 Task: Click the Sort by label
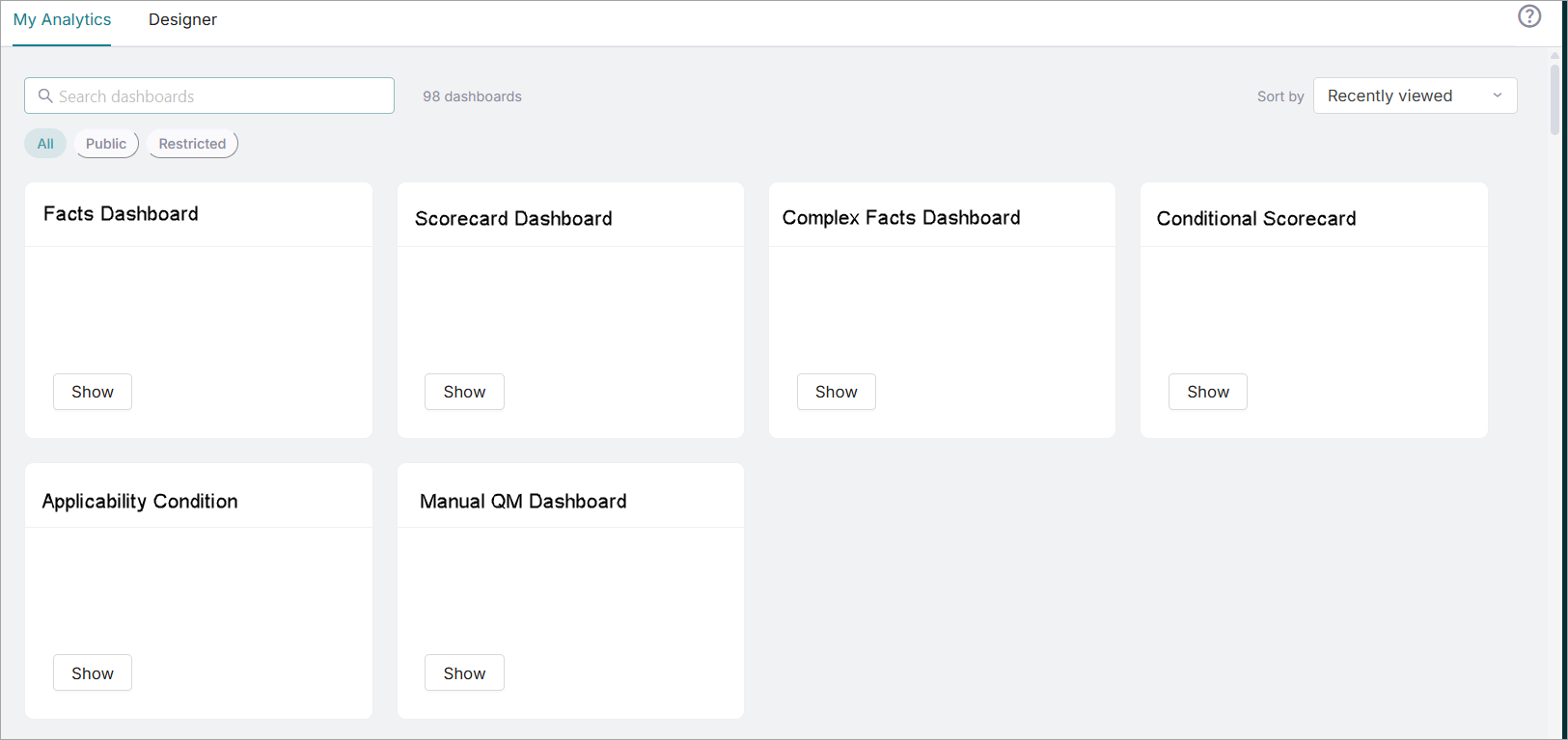[x=1280, y=96]
